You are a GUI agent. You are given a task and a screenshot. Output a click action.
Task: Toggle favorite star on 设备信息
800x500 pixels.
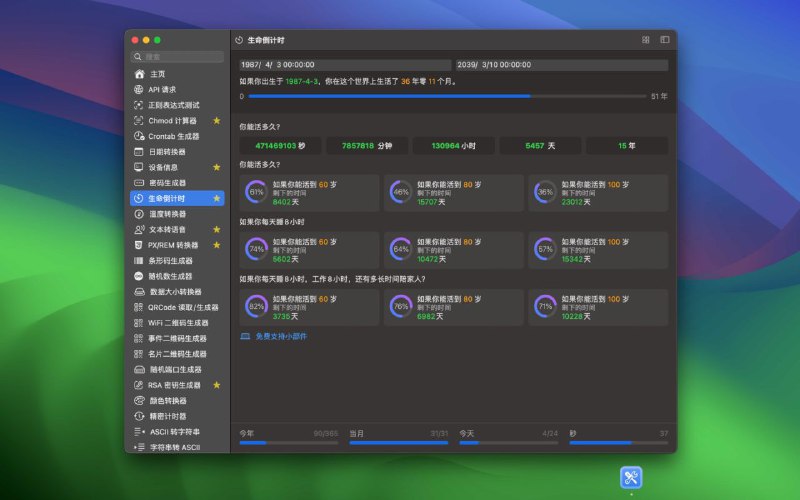tap(217, 167)
